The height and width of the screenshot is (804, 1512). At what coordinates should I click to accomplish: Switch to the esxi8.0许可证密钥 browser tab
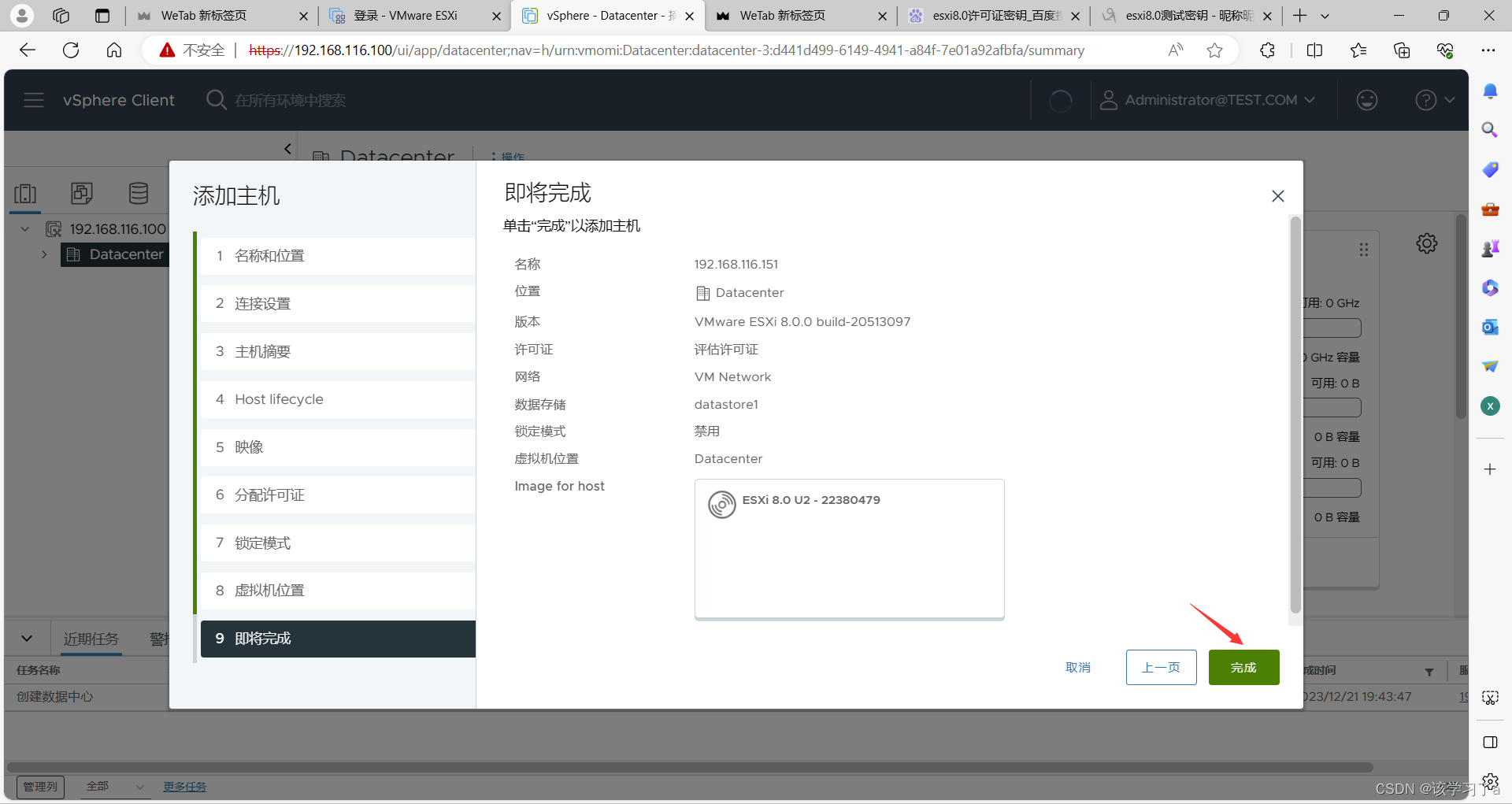point(994,16)
